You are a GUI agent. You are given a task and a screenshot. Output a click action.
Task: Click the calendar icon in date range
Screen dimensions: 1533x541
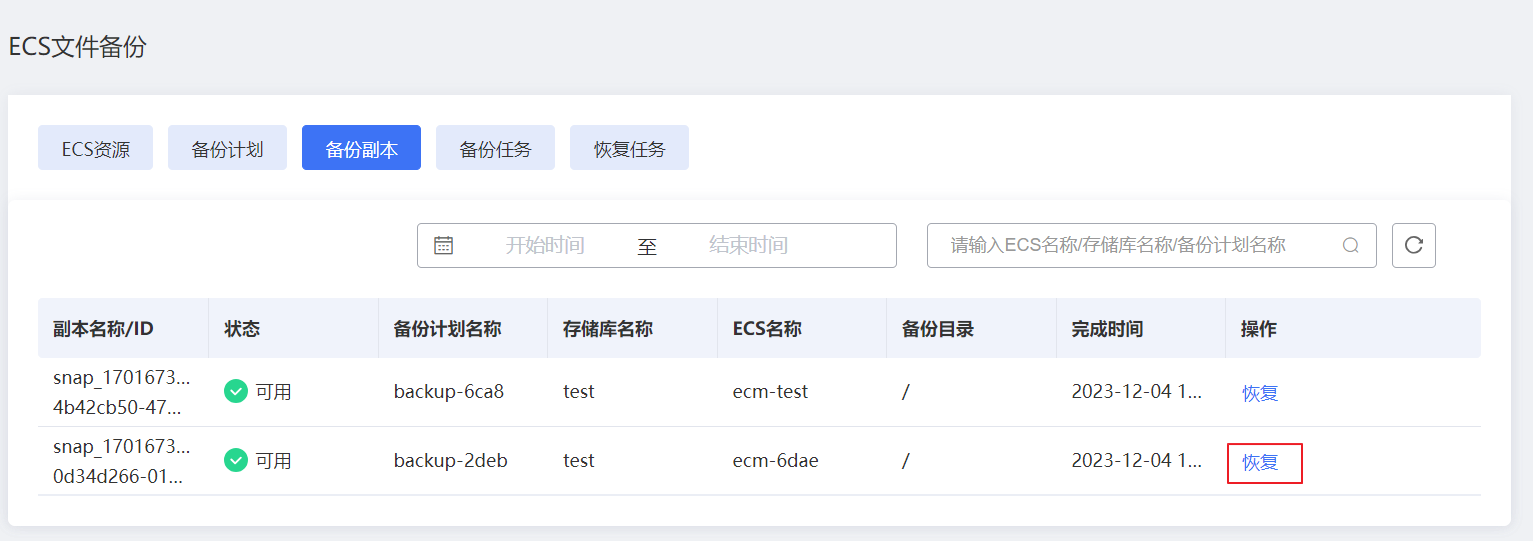coord(443,245)
